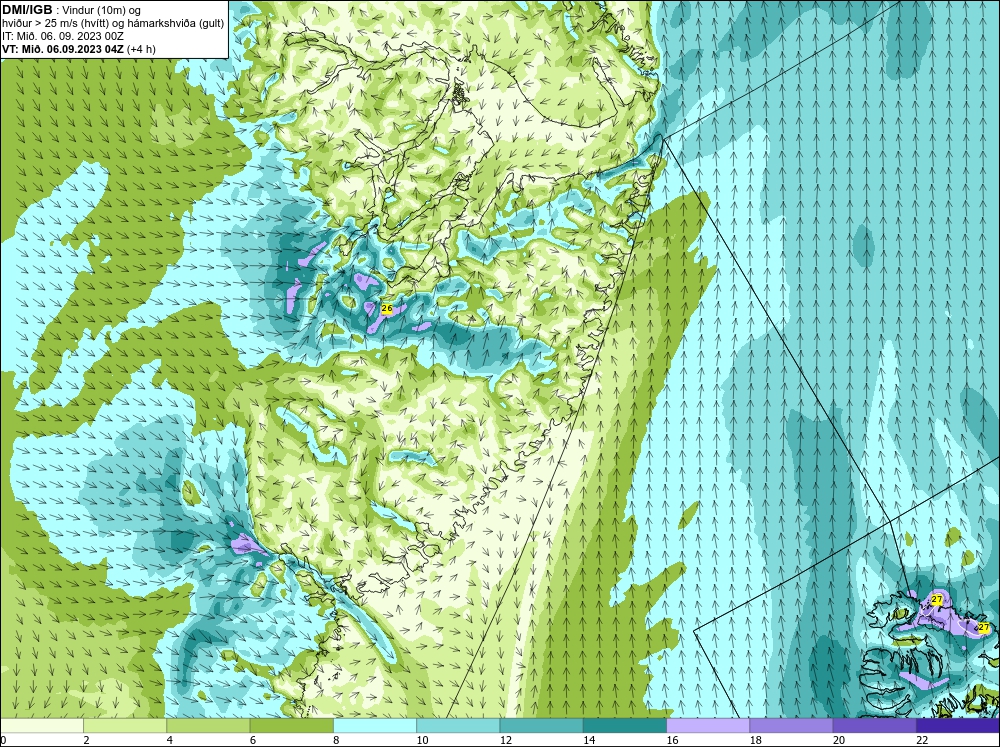The height and width of the screenshot is (747, 1000).
Task: Select the 'VT: Mið. 06.09.2023 04Z (+4 h)' line
Action: pos(78,48)
